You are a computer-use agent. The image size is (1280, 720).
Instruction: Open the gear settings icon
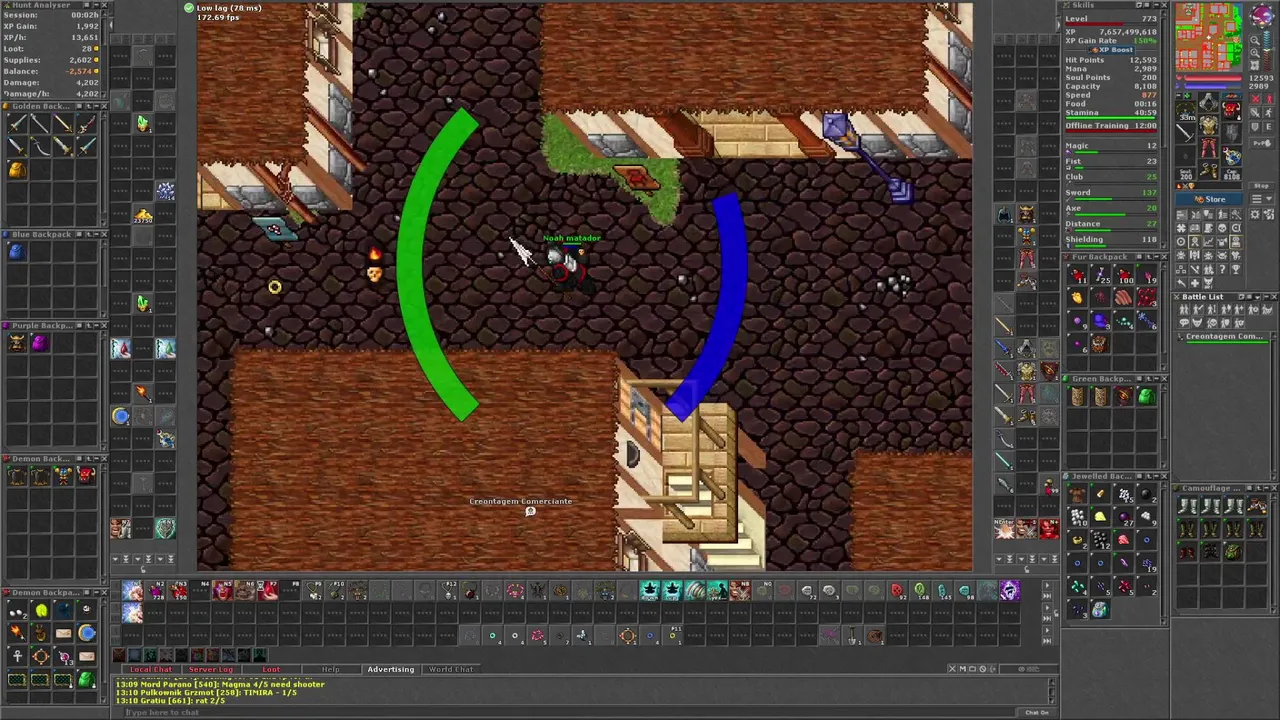click(x=1255, y=214)
